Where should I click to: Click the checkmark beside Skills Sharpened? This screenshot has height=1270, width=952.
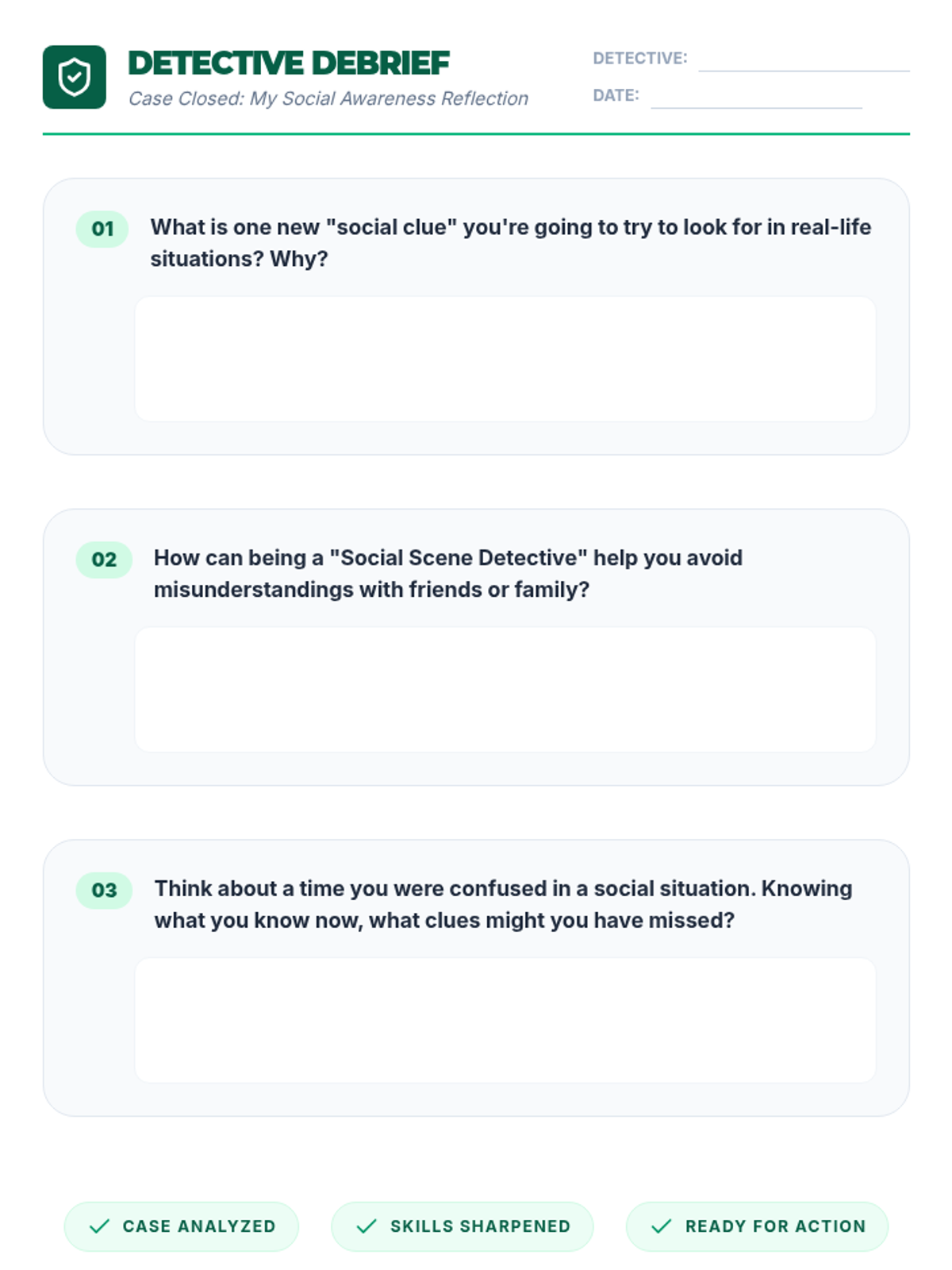coord(367,1226)
